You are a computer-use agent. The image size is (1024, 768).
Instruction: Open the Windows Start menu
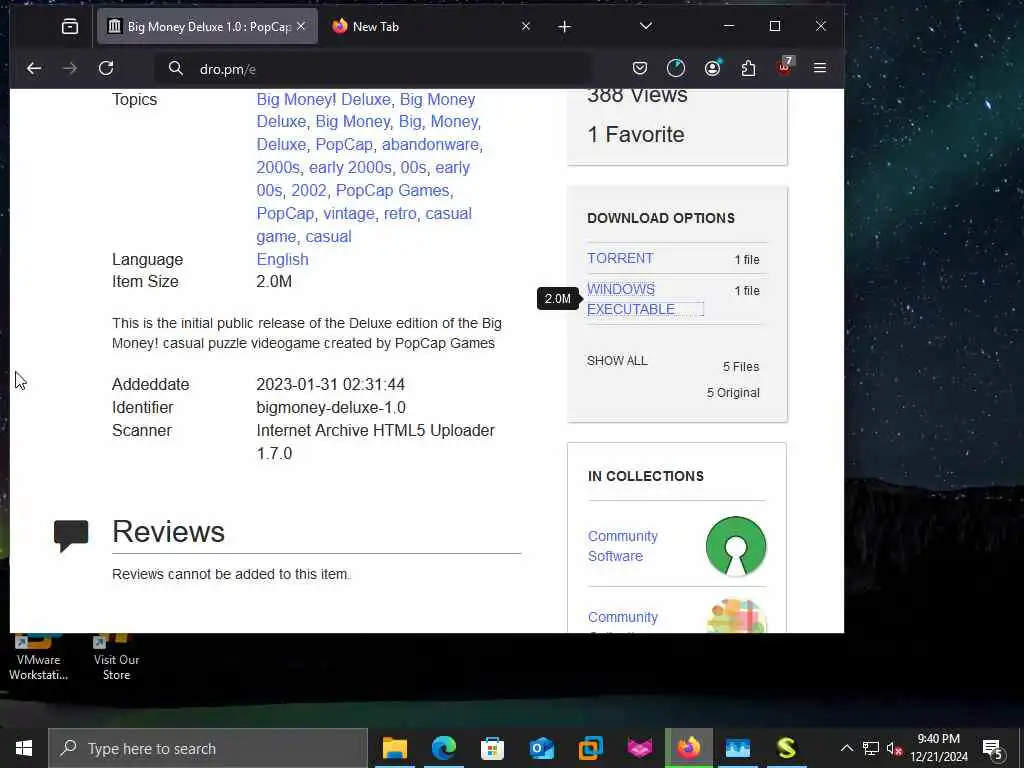click(24, 748)
